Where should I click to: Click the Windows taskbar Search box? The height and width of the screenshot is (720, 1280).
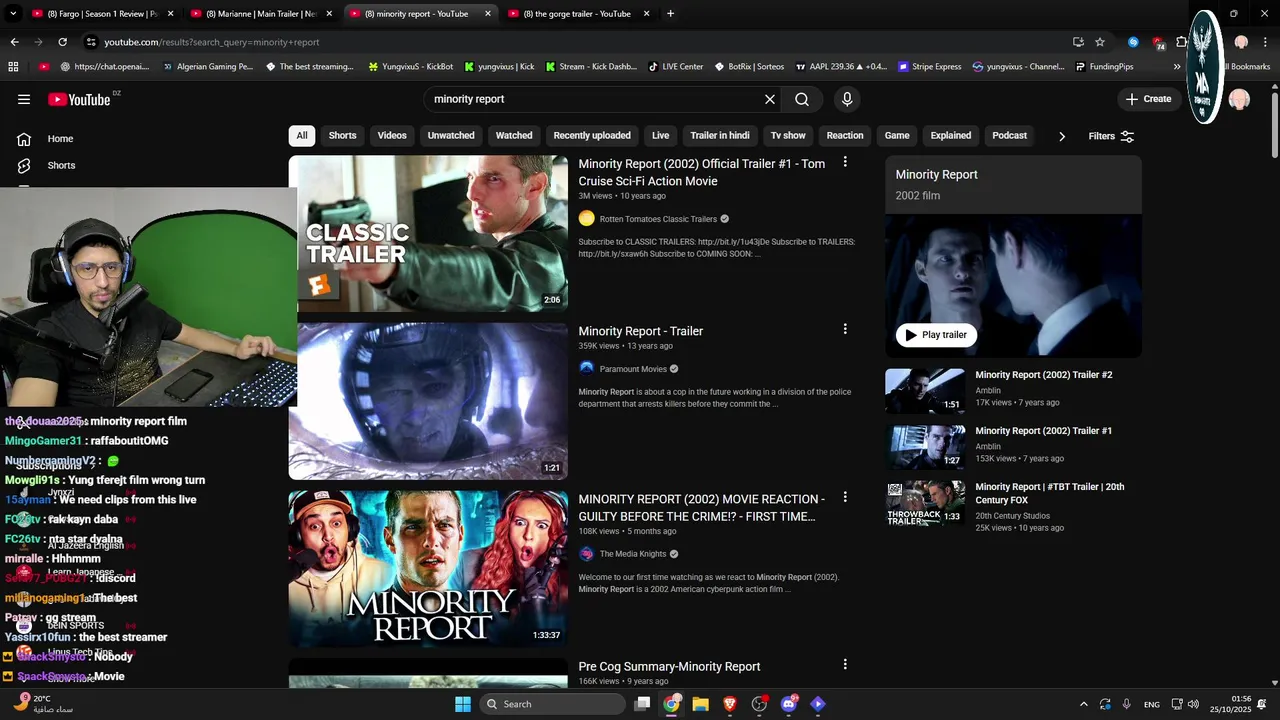tap(551, 704)
